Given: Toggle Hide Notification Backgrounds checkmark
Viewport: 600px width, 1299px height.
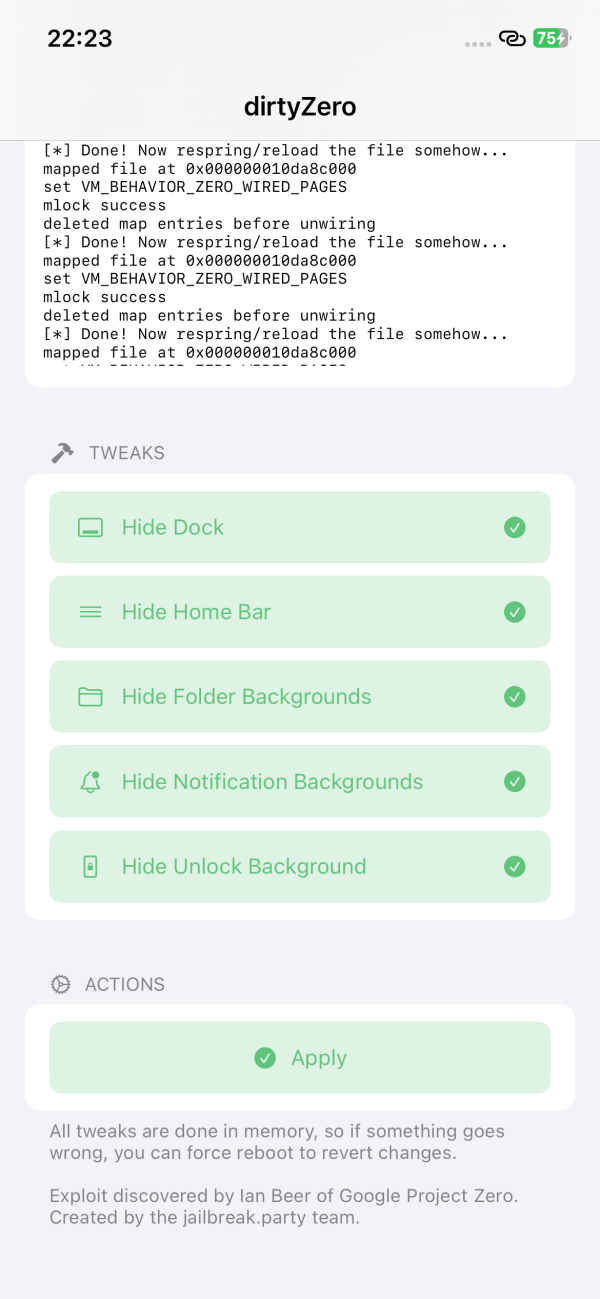Looking at the screenshot, I should (515, 782).
